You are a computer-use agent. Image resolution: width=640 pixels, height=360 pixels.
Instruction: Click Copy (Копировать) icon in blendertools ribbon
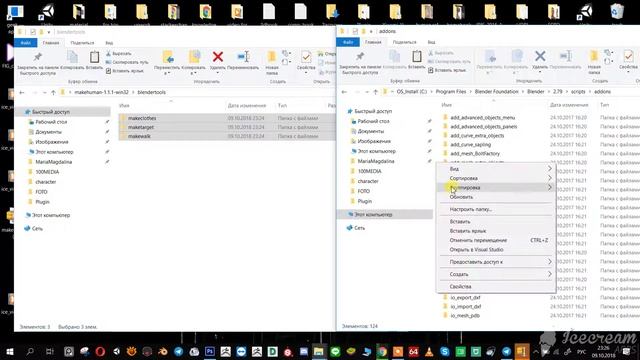pyautogui.click(x=72, y=57)
